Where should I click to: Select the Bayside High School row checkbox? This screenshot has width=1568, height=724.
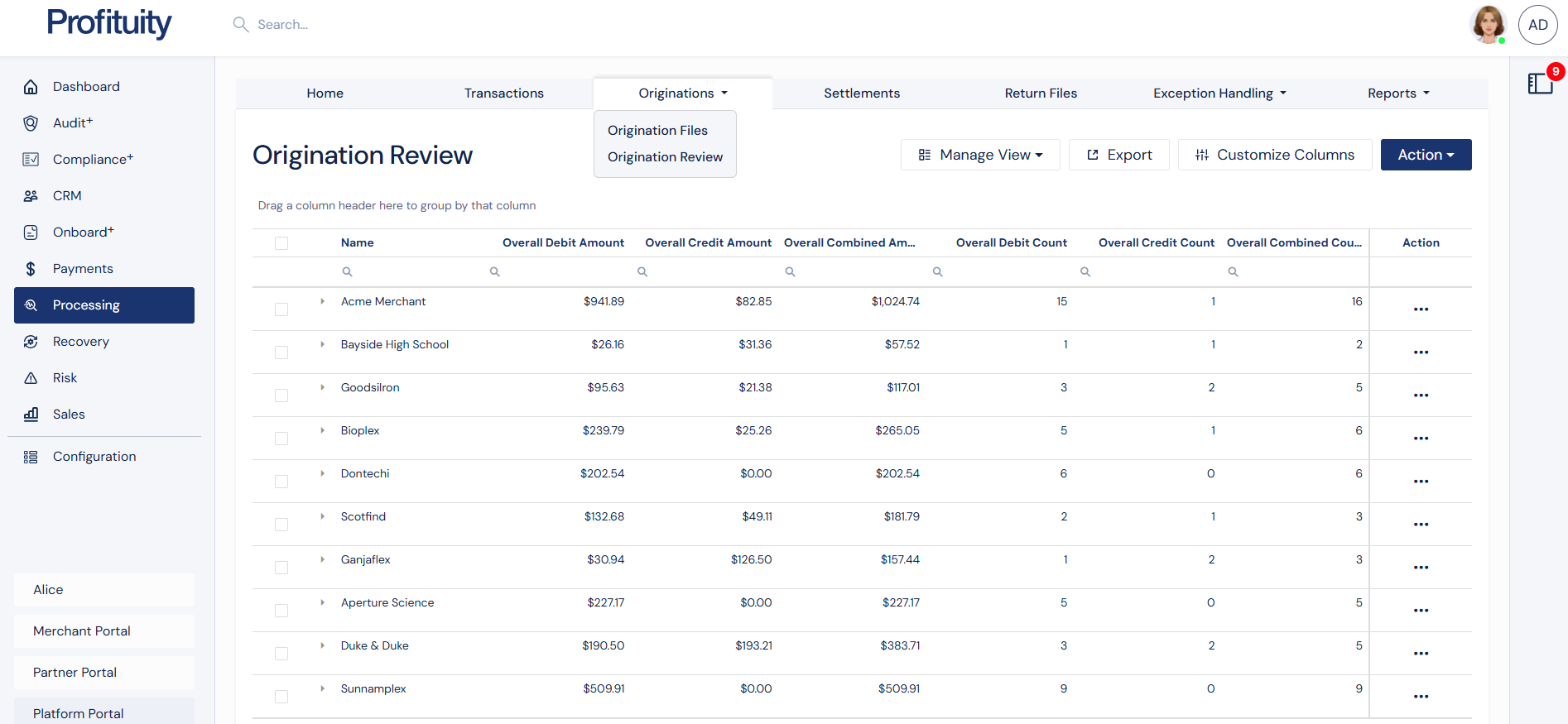(281, 352)
